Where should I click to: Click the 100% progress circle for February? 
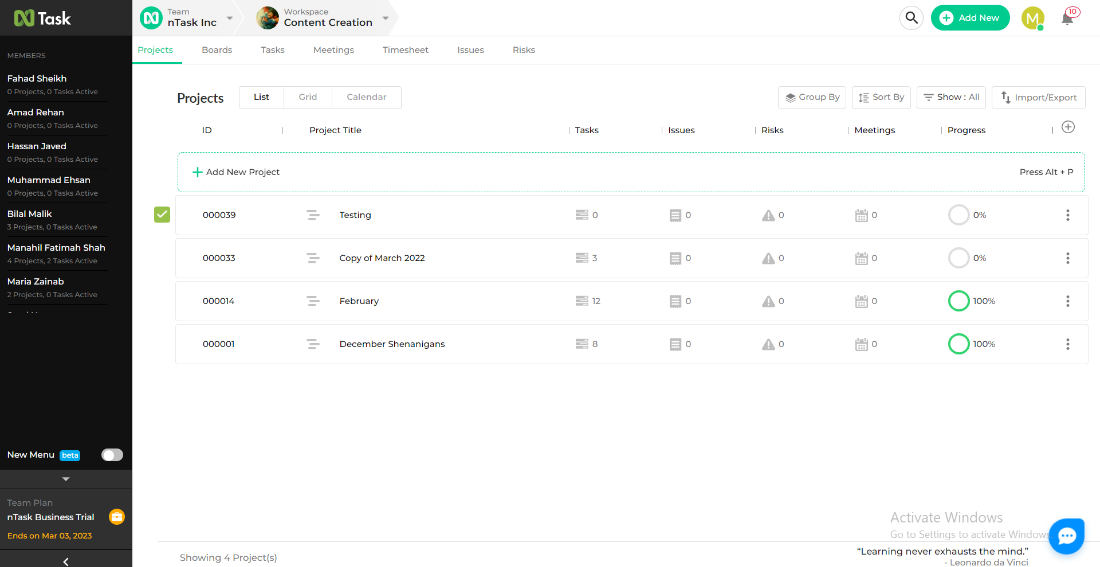pos(958,301)
